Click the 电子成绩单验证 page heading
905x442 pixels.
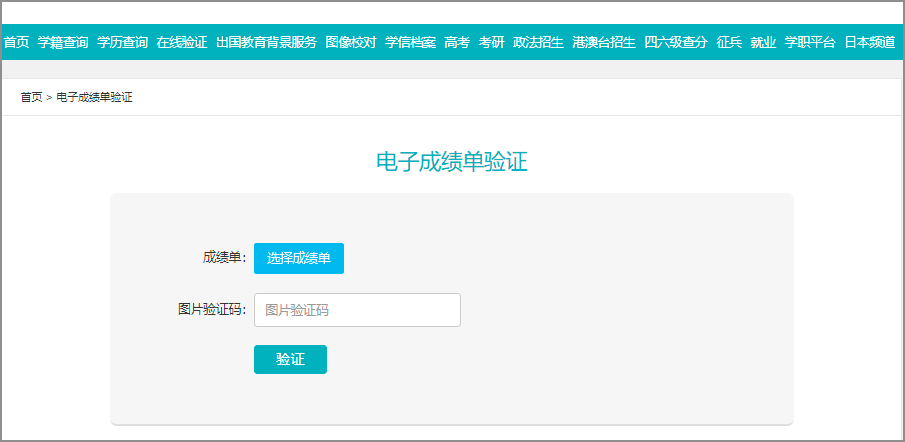coord(452,162)
